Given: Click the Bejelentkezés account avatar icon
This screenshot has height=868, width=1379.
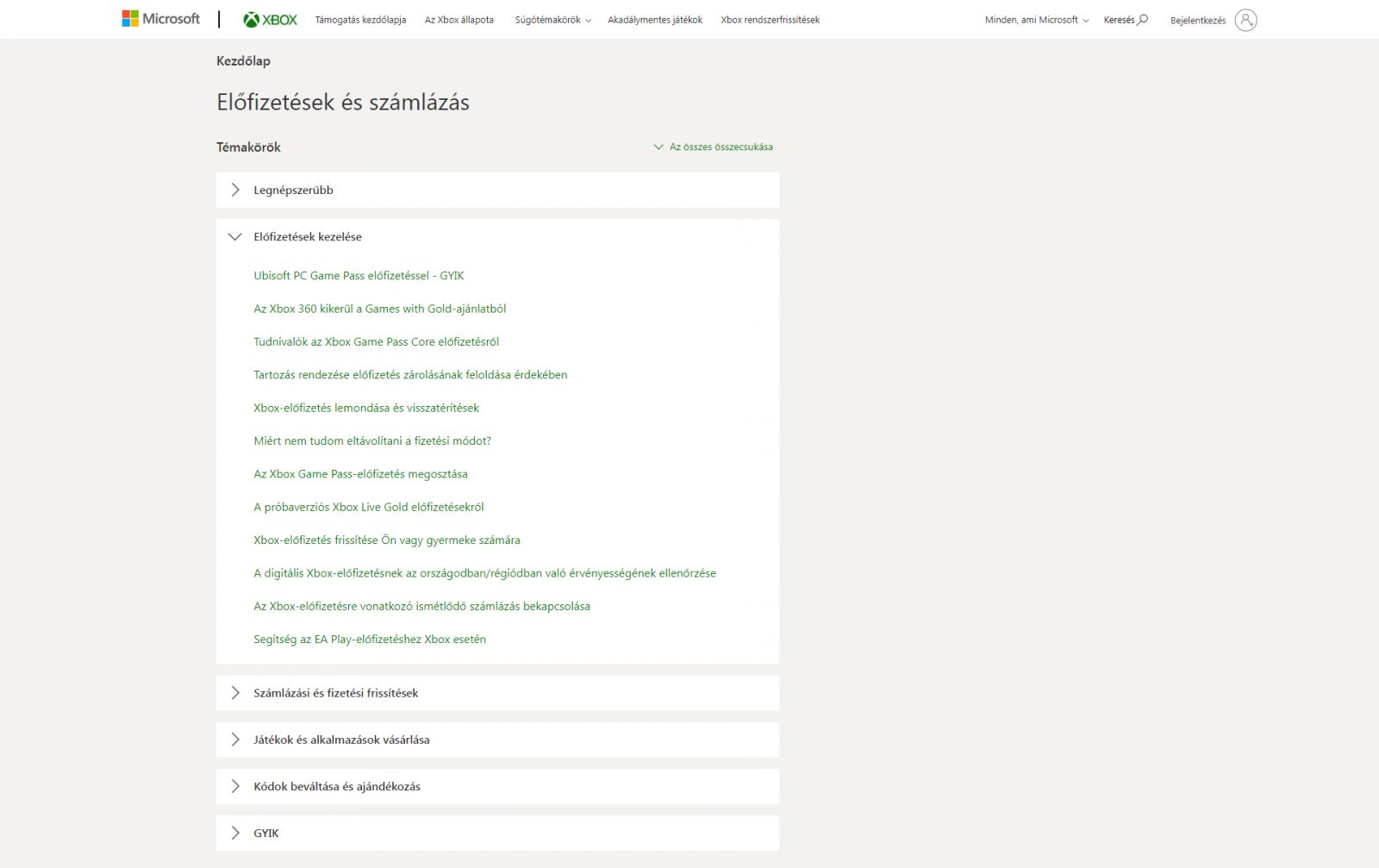Looking at the screenshot, I should pos(1247,19).
